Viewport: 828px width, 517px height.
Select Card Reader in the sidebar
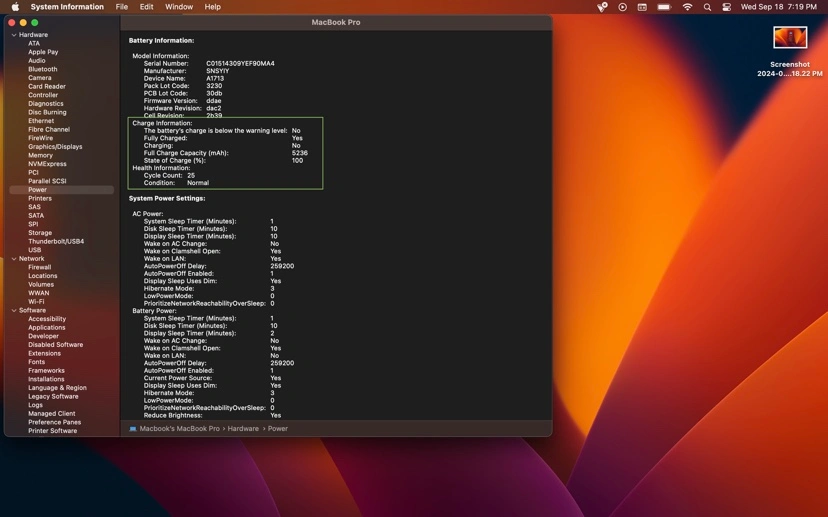(x=47, y=87)
